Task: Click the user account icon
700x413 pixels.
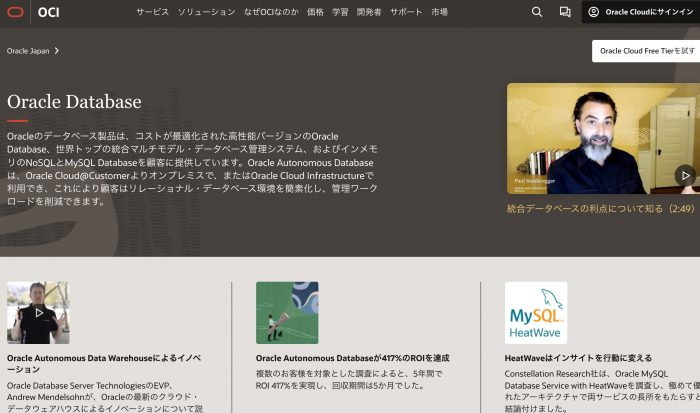Action: click(594, 12)
